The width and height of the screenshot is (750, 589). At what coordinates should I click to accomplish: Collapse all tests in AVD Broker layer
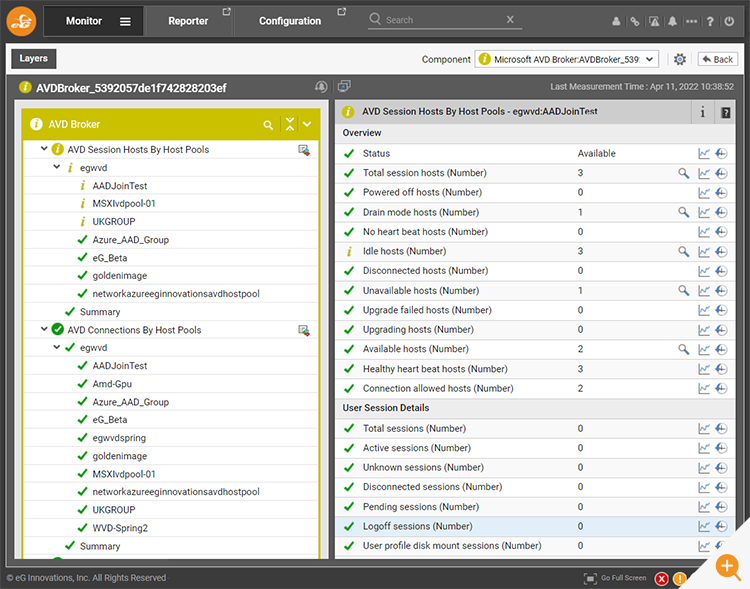point(290,124)
